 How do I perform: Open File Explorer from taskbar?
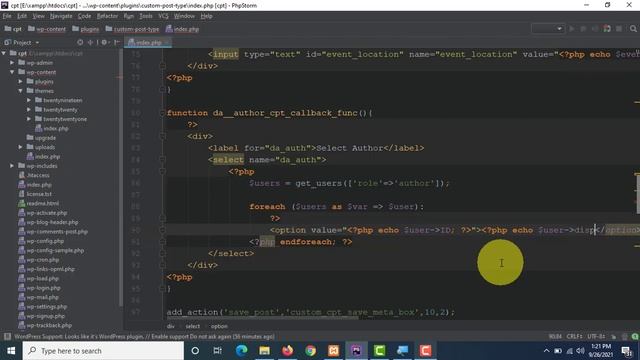[x=264, y=351]
